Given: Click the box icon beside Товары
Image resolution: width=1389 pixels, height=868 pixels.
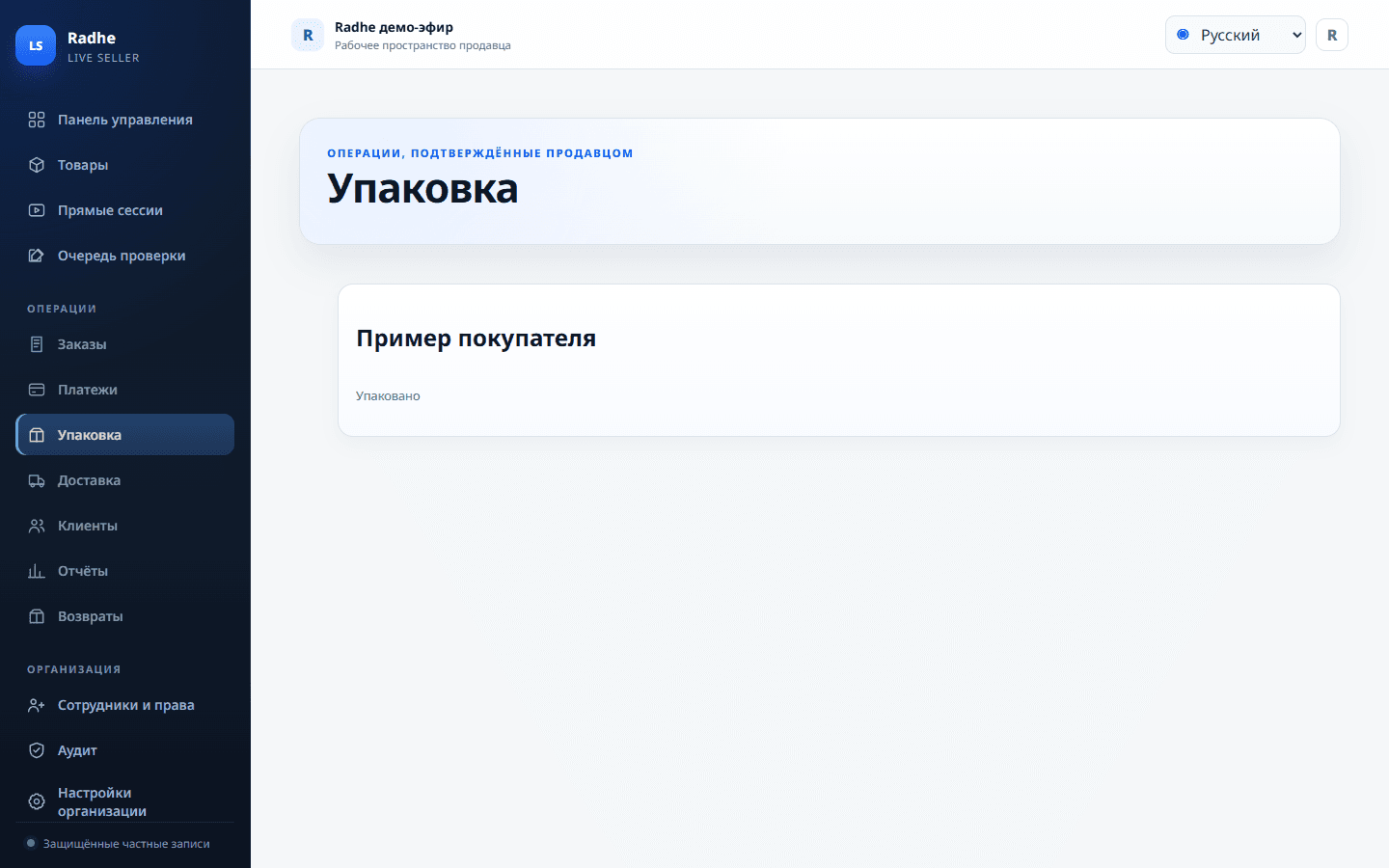Looking at the screenshot, I should (x=37, y=165).
